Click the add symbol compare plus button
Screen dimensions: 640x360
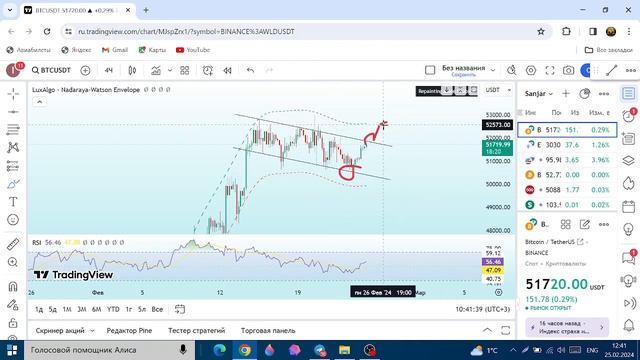tap(85, 70)
